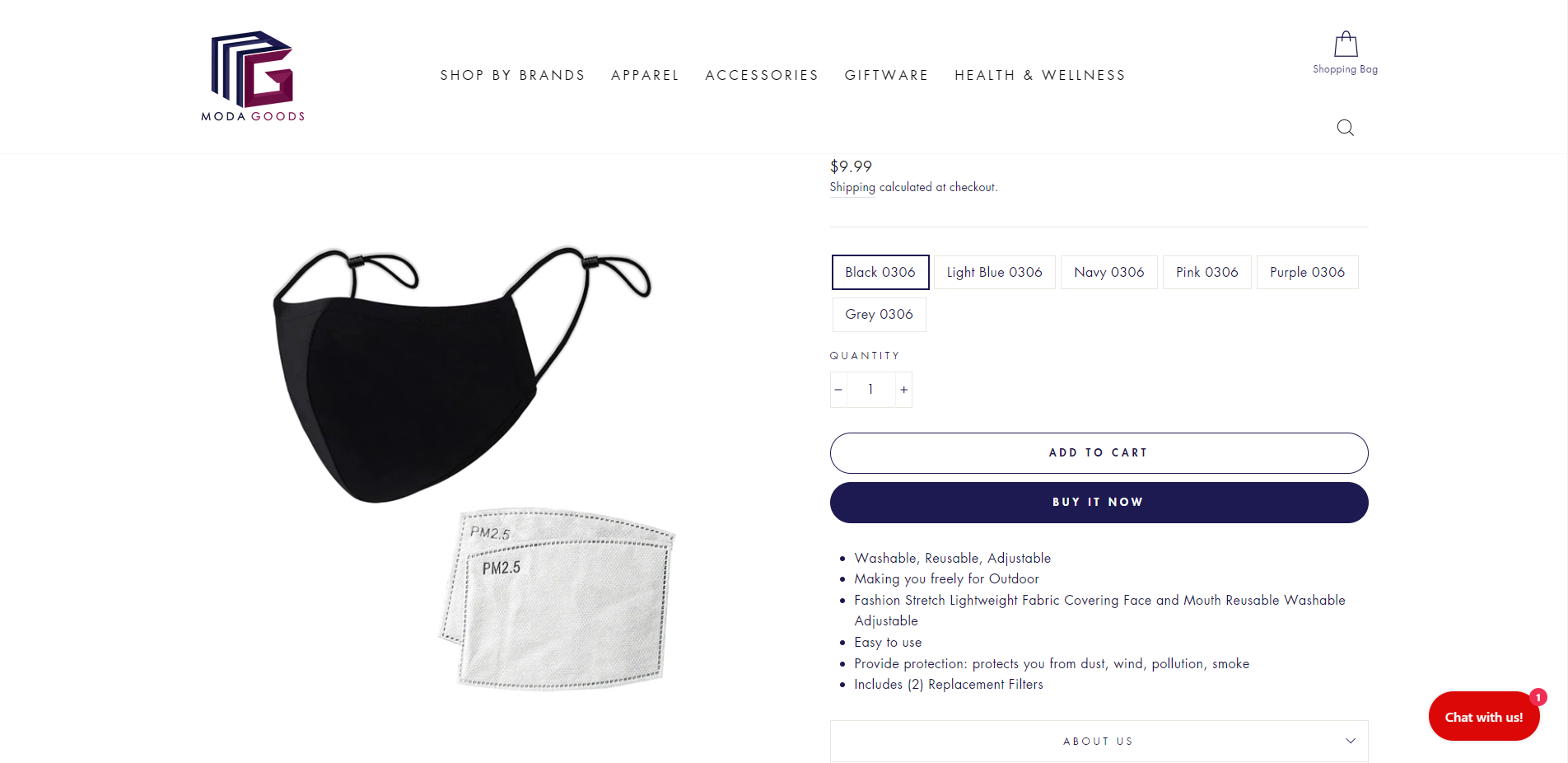Decrease quantity with the minus icon
This screenshot has width=1568, height=763.
point(838,390)
